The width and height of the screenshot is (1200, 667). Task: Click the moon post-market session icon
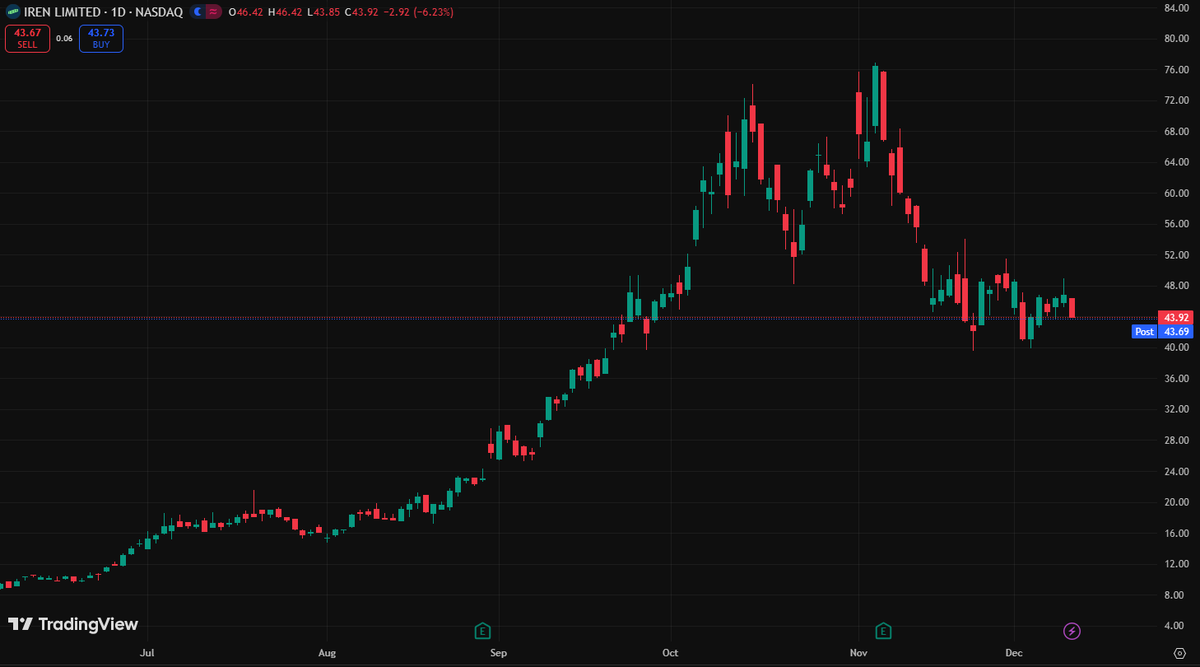(198, 11)
